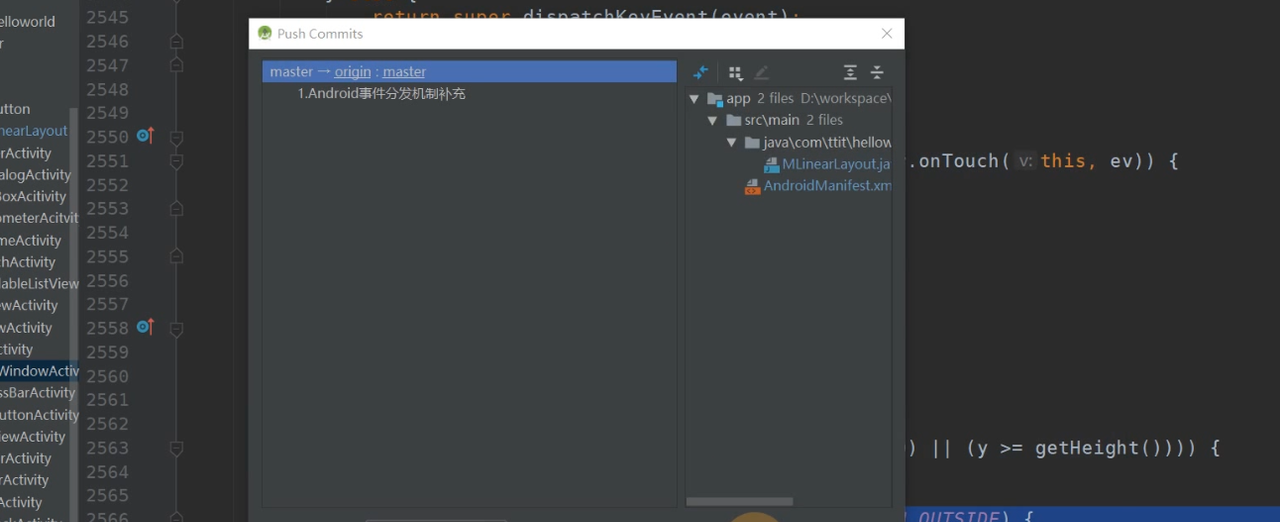This screenshot has height=522, width=1280.
Task: Select BoxAcitivity item in project sidebar
Action: [x=33, y=197]
